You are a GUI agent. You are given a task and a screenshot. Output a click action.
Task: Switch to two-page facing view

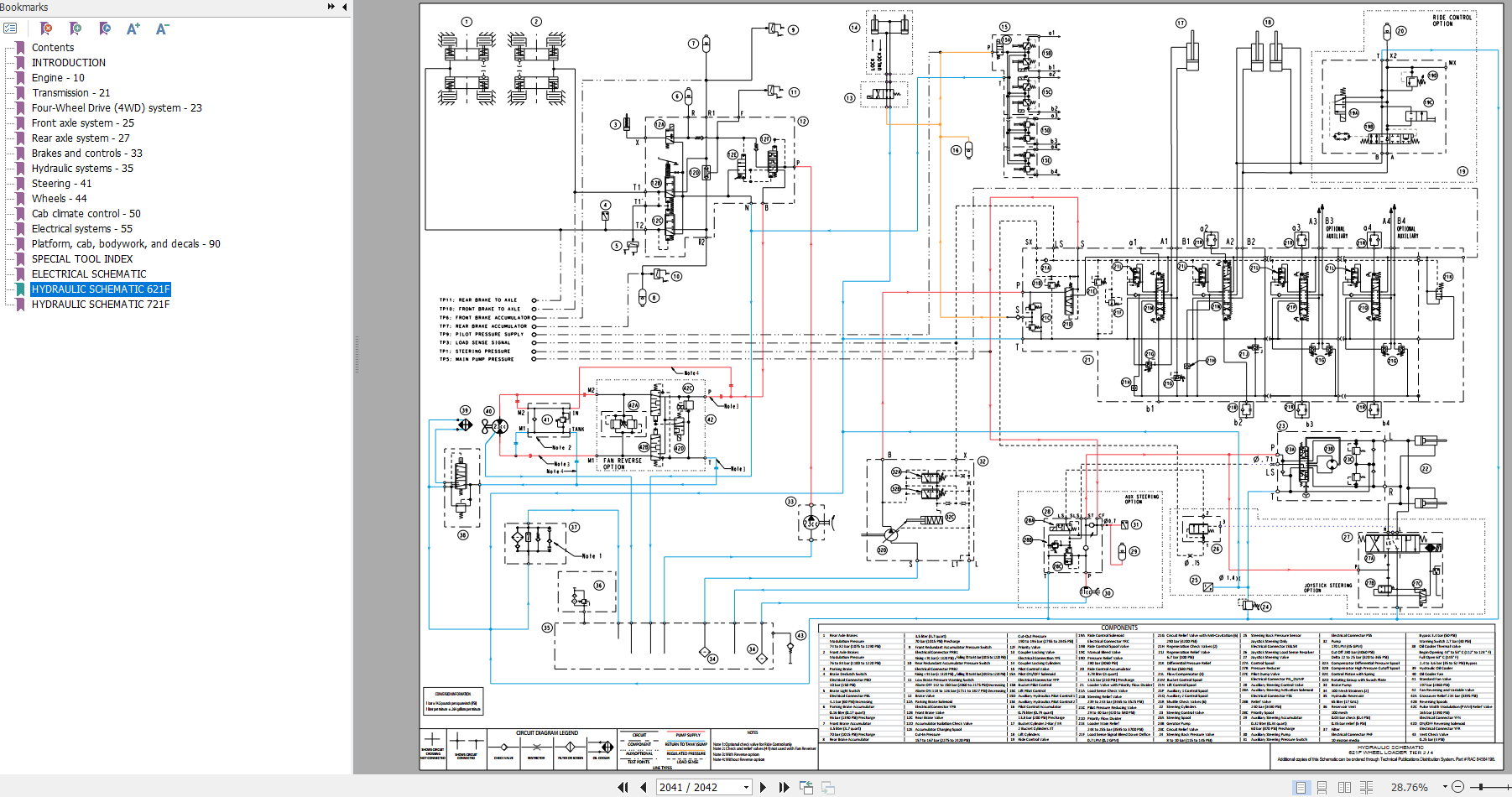1344,787
